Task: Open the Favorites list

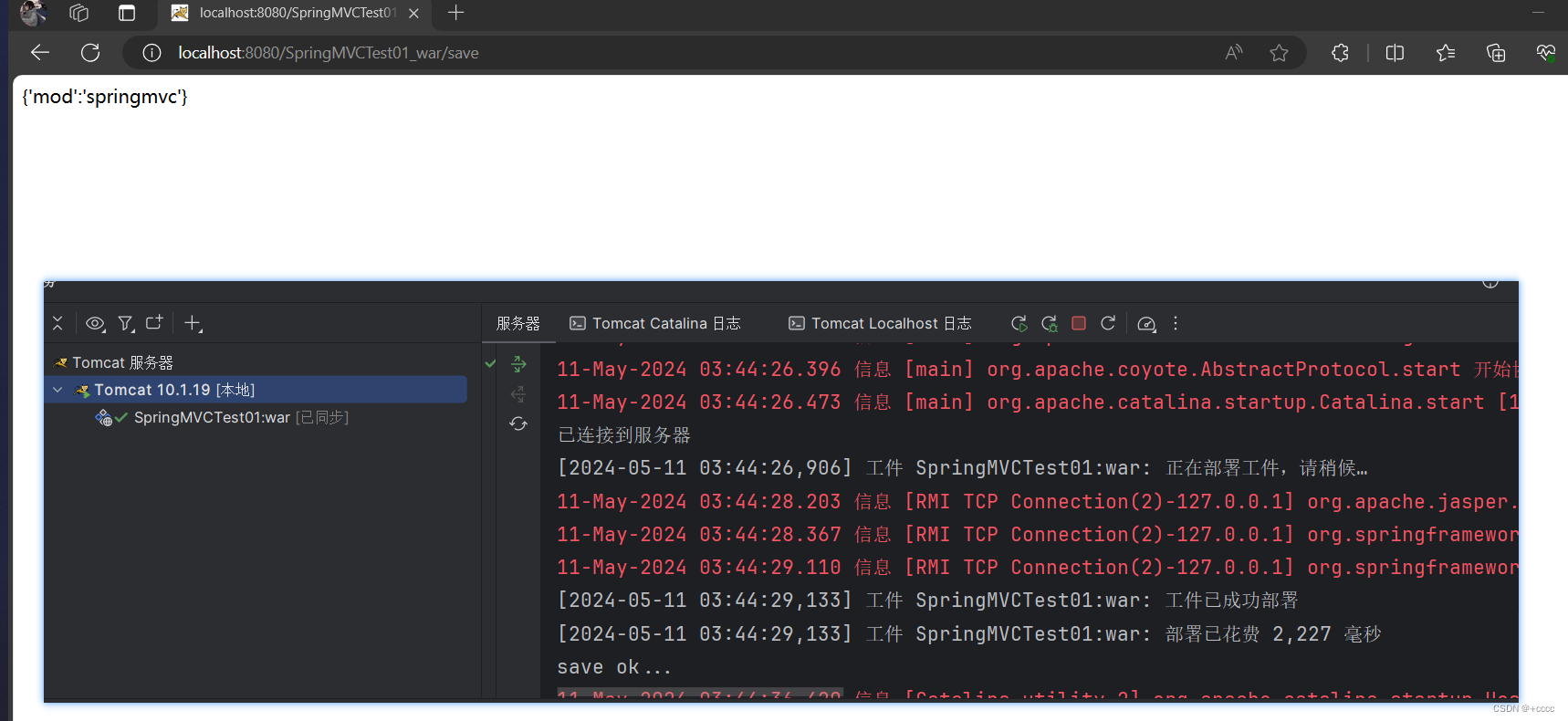Action: (x=1446, y=53)
